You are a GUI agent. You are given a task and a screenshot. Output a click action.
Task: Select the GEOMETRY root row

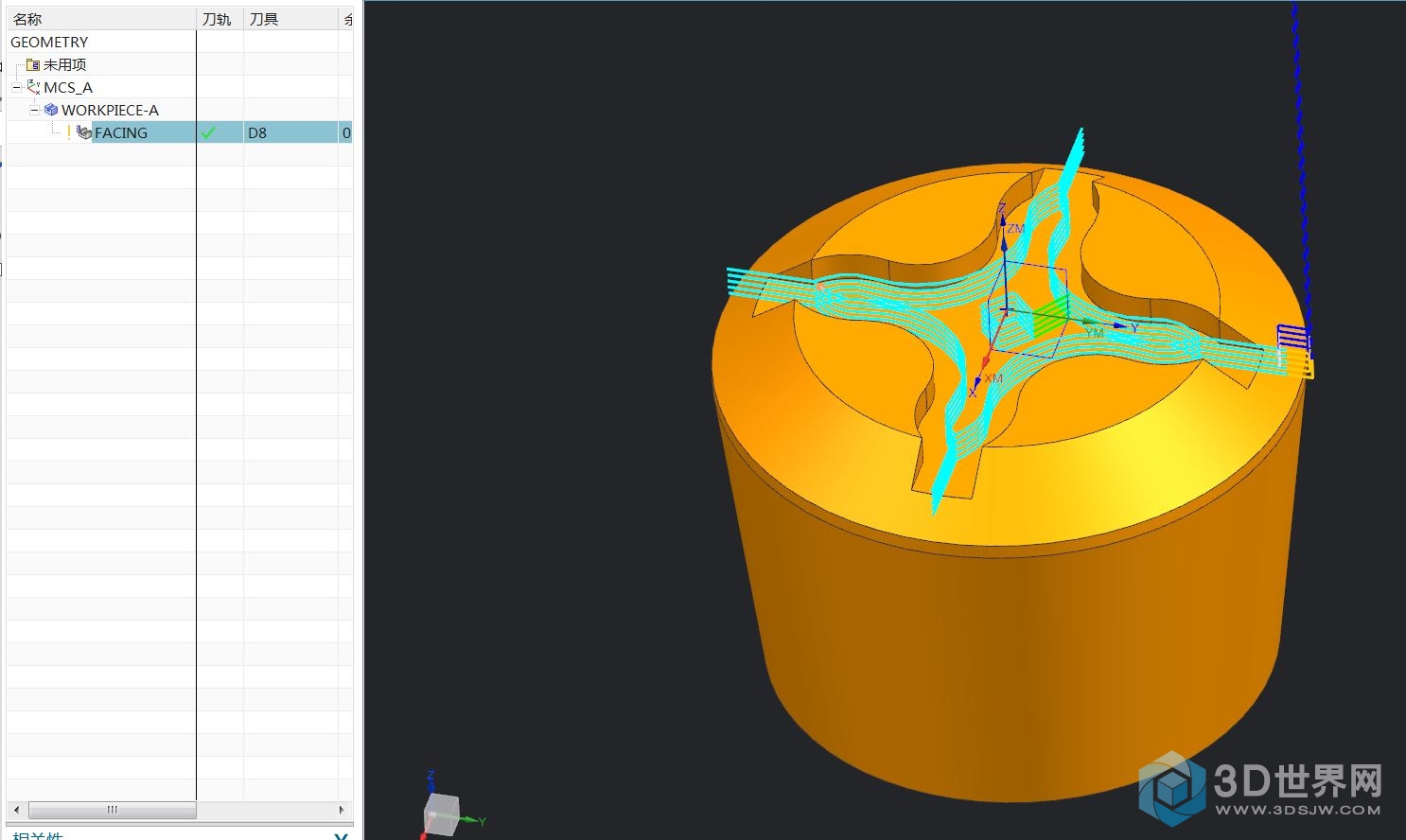[x=180, y=42]
